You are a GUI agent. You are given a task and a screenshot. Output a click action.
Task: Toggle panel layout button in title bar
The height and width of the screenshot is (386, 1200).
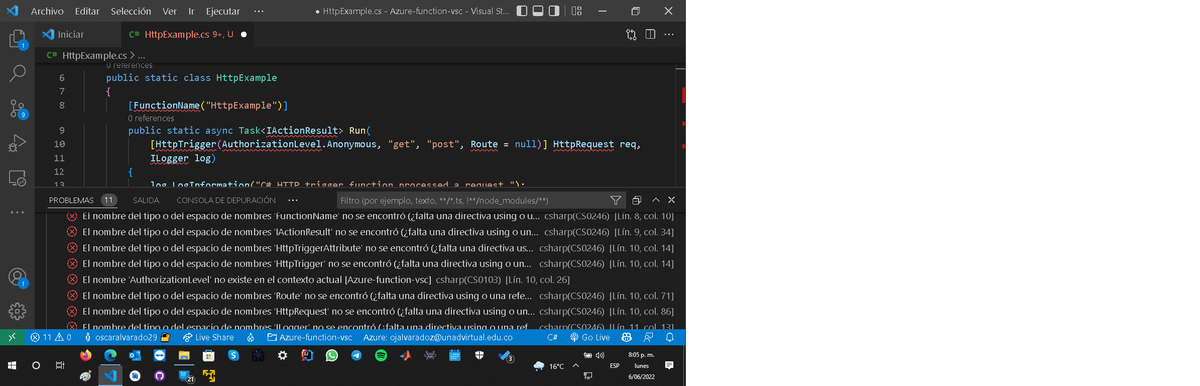[539, 11]
